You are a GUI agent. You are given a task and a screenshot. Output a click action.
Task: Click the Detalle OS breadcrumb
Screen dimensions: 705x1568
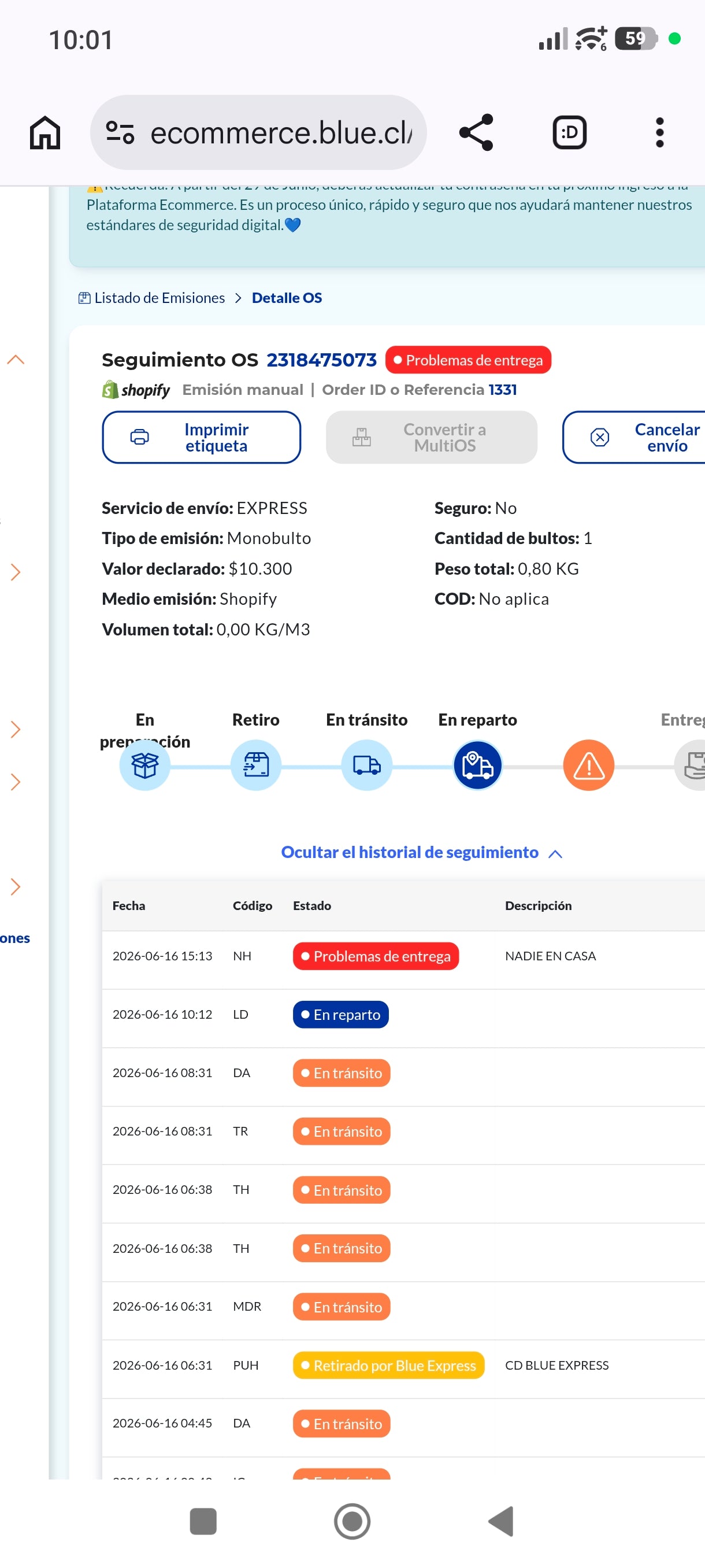point(287,298)
